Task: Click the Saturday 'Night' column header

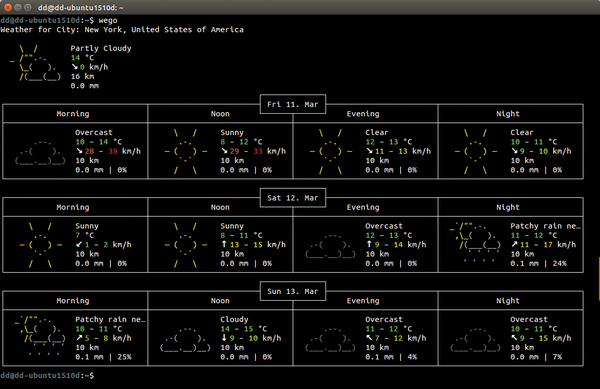Action: [508, 207]
